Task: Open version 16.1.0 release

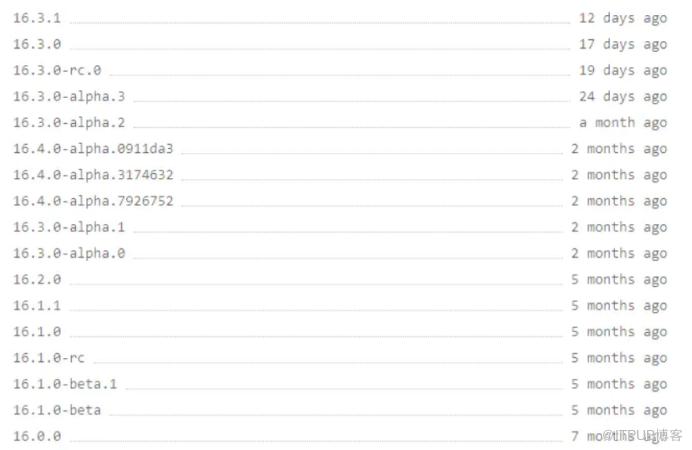Action: (x=37, y=332)
